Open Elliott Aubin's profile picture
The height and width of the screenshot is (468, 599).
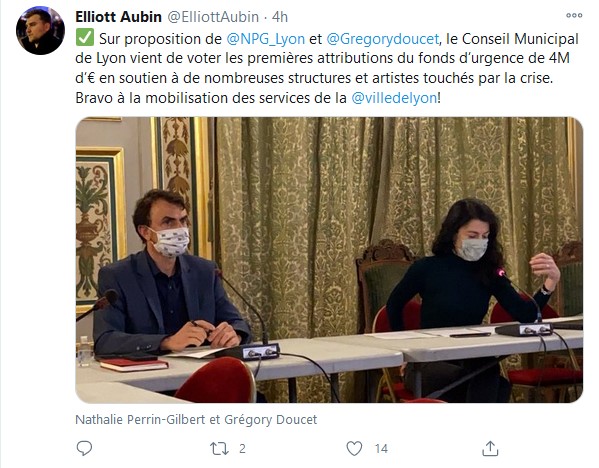(40, 30)
